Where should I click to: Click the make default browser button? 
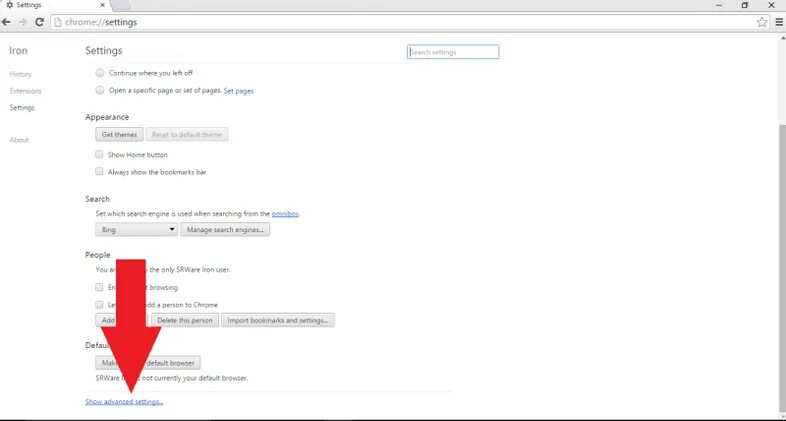click(x=148, y=362)
